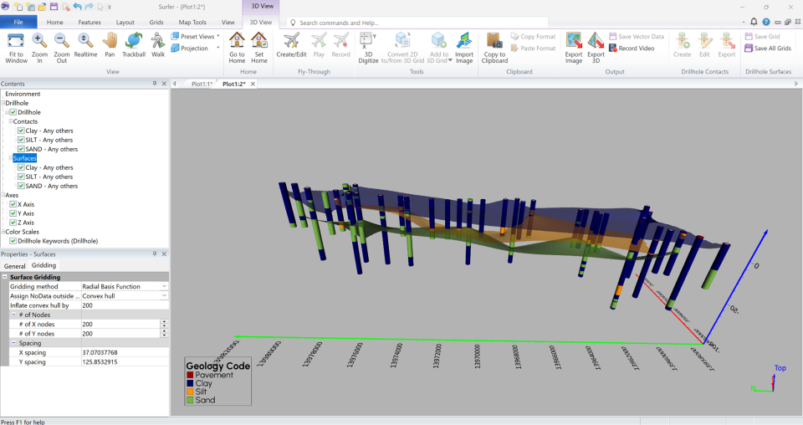Click the Layout ribbon tab
803x425 pixels.
(125, 22)
